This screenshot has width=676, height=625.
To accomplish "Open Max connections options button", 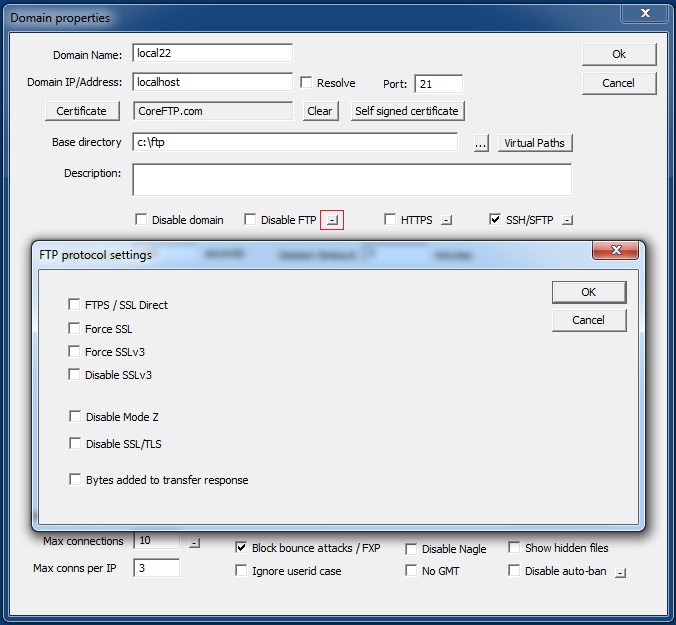I will pos(194,542).
